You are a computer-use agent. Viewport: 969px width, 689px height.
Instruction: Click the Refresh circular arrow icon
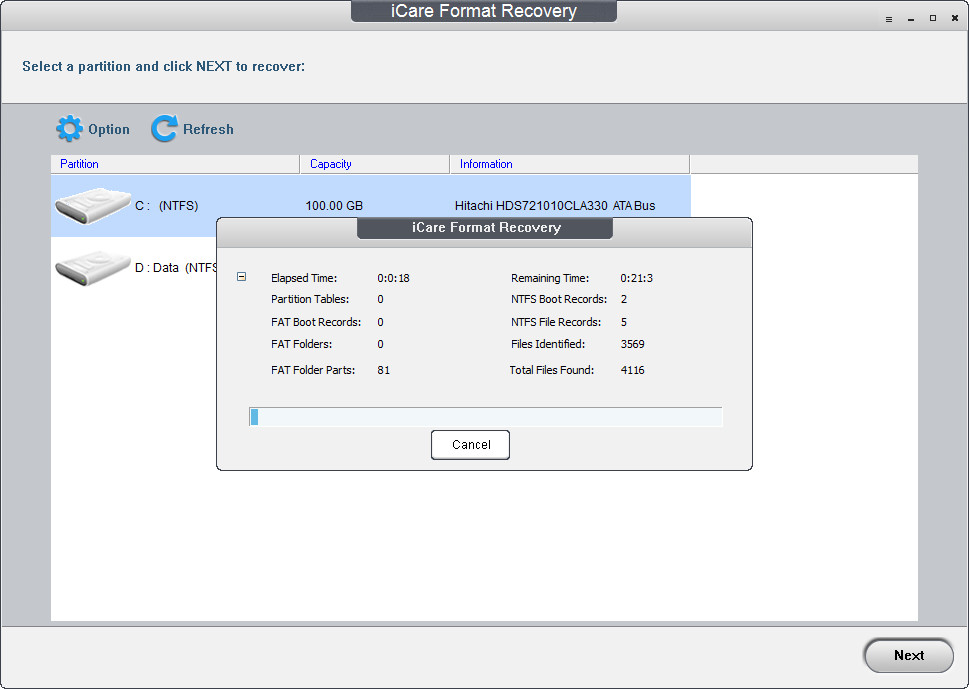point(164,129)
